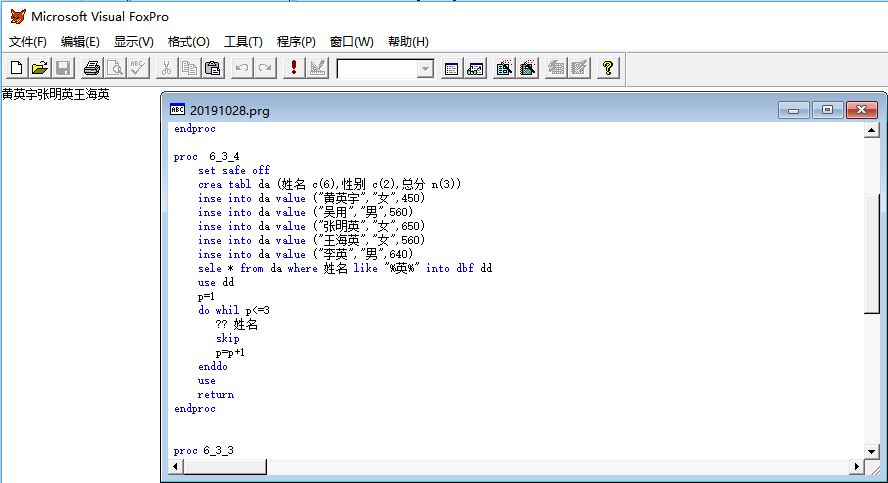Click the horizontal scrollbar left arrow
This screenshot has height=483, width=888.
pos(176,467)
